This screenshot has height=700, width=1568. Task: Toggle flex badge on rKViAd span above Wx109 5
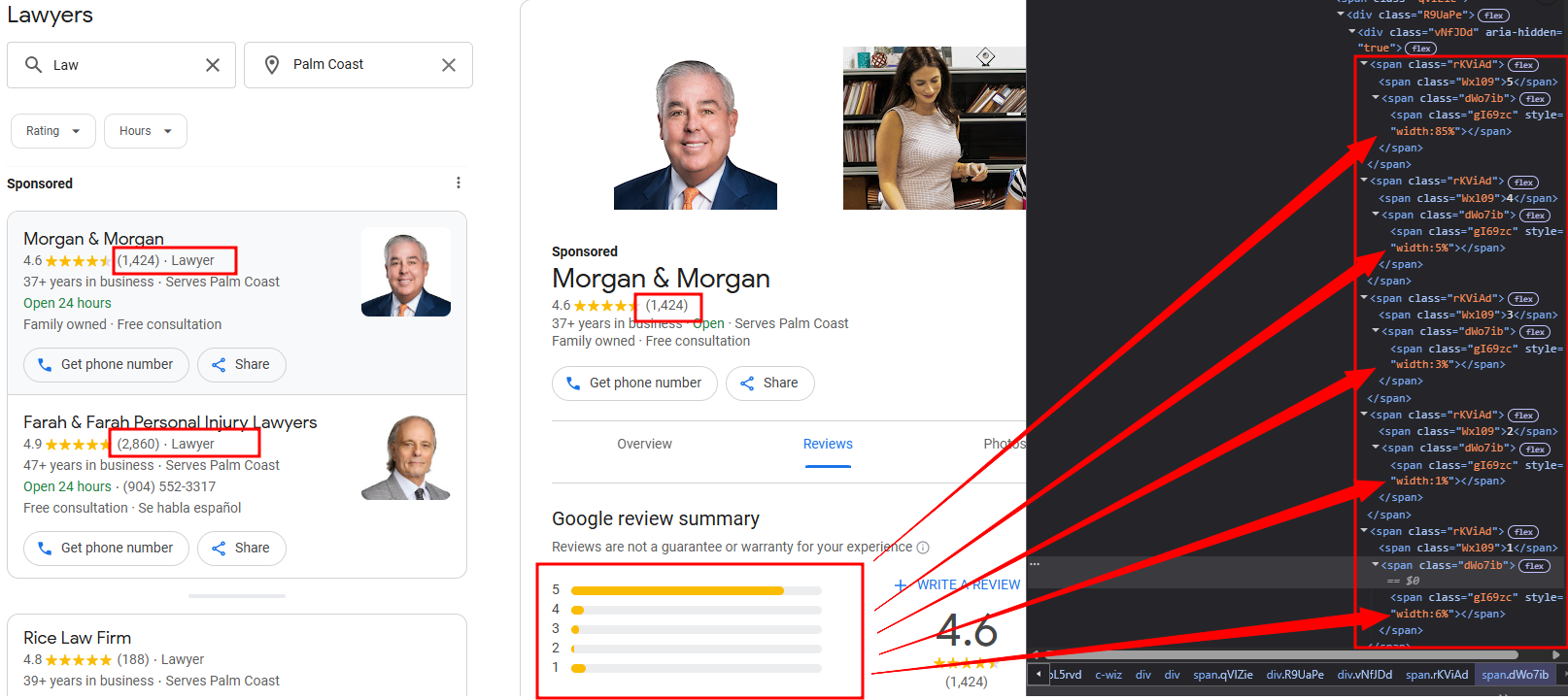tap(1523, 65)
